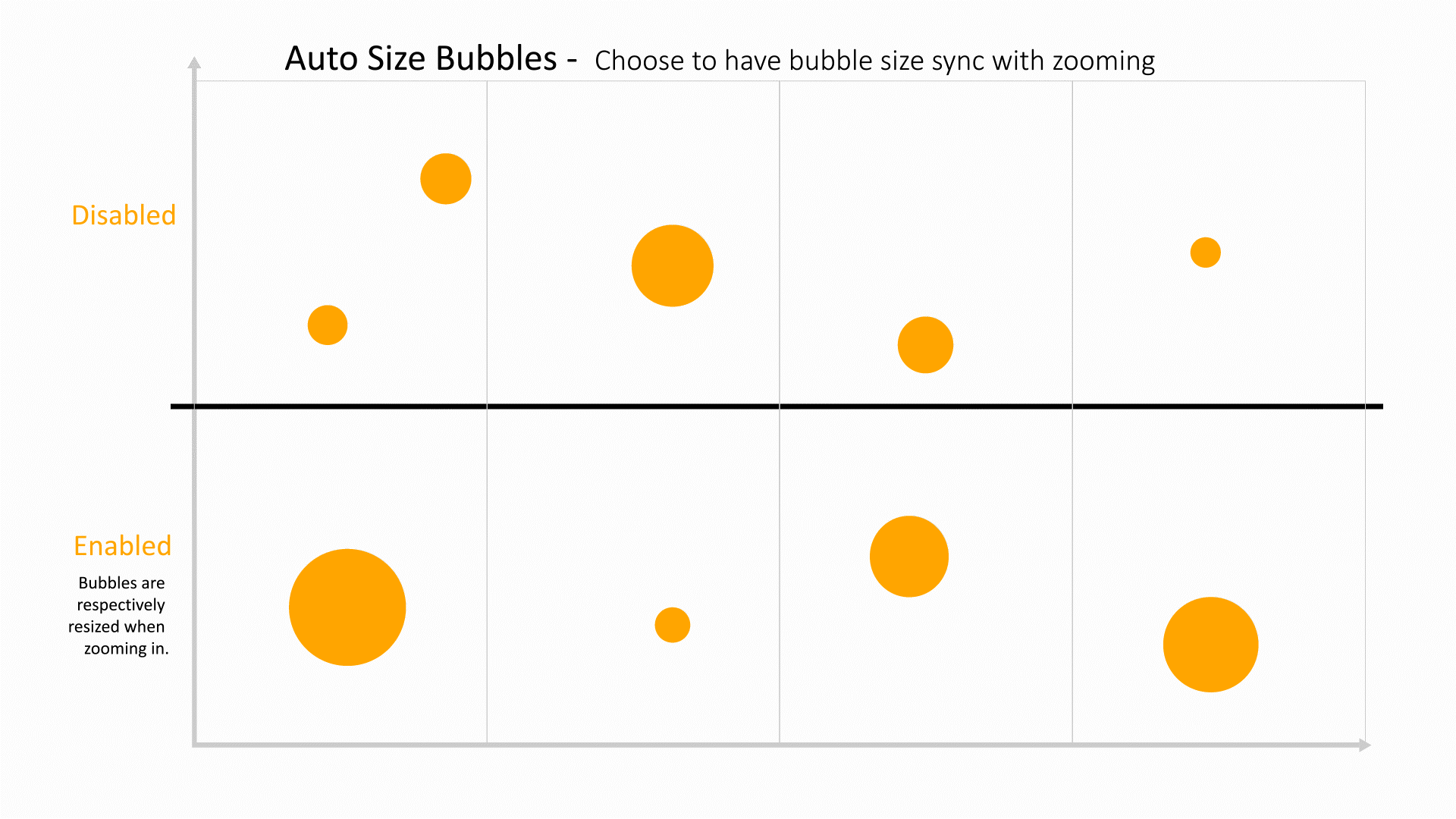The height and width of the screenshot is (819, 1456).
Task: Select the bubble in fourth Enabled panel
Action: pyautogui.click(x=1211, y=645)
